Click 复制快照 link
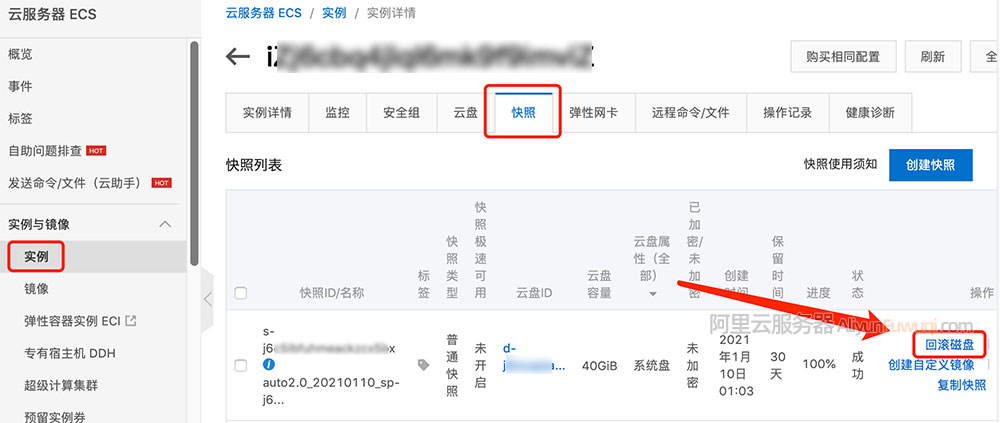The image size is (1000, 423). [962, 385]
